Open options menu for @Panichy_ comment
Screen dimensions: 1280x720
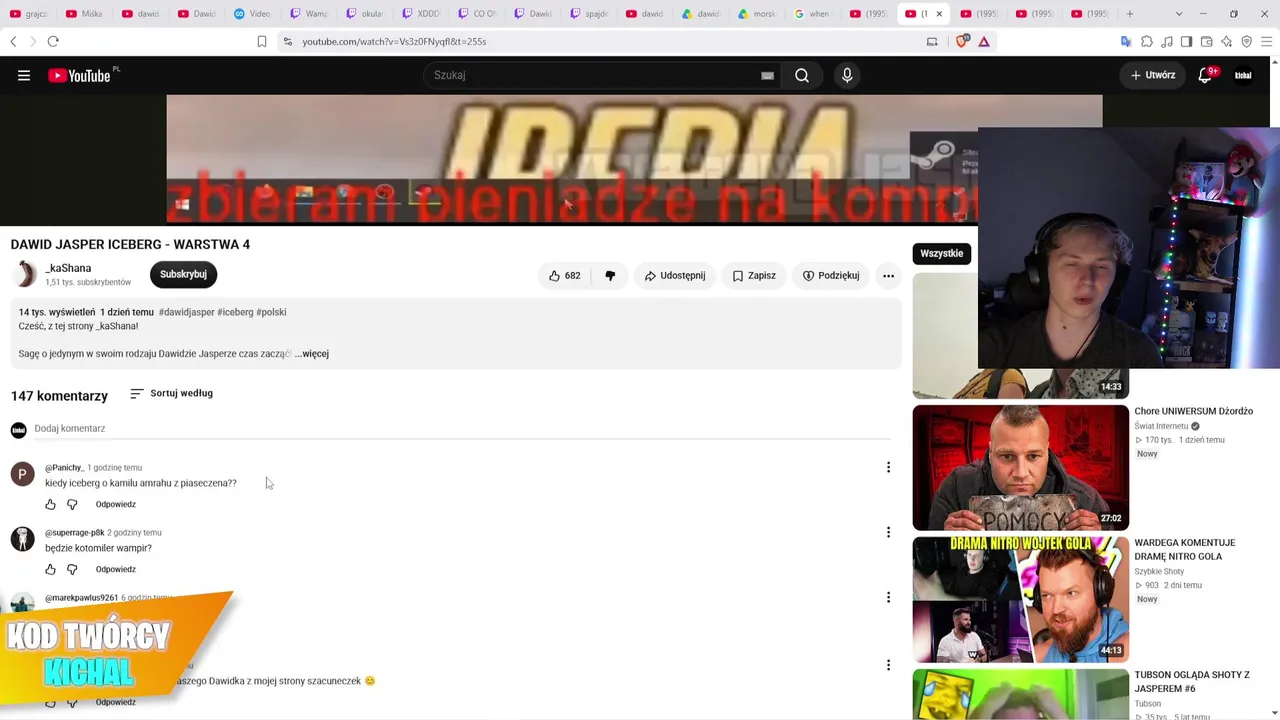point(888,467)
